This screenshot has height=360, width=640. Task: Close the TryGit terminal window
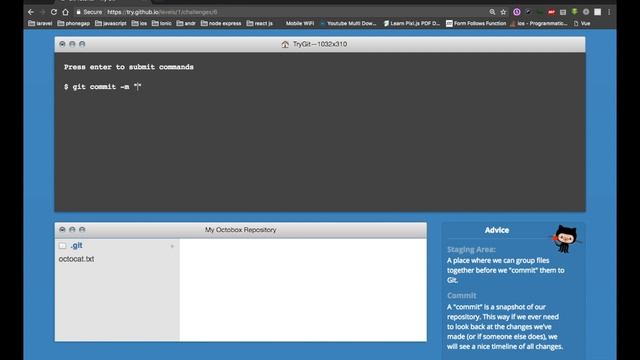[62, 44]
